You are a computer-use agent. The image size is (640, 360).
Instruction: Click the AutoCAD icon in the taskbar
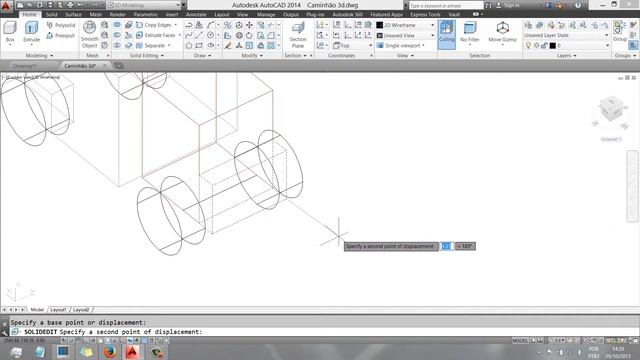pos(132,352)
